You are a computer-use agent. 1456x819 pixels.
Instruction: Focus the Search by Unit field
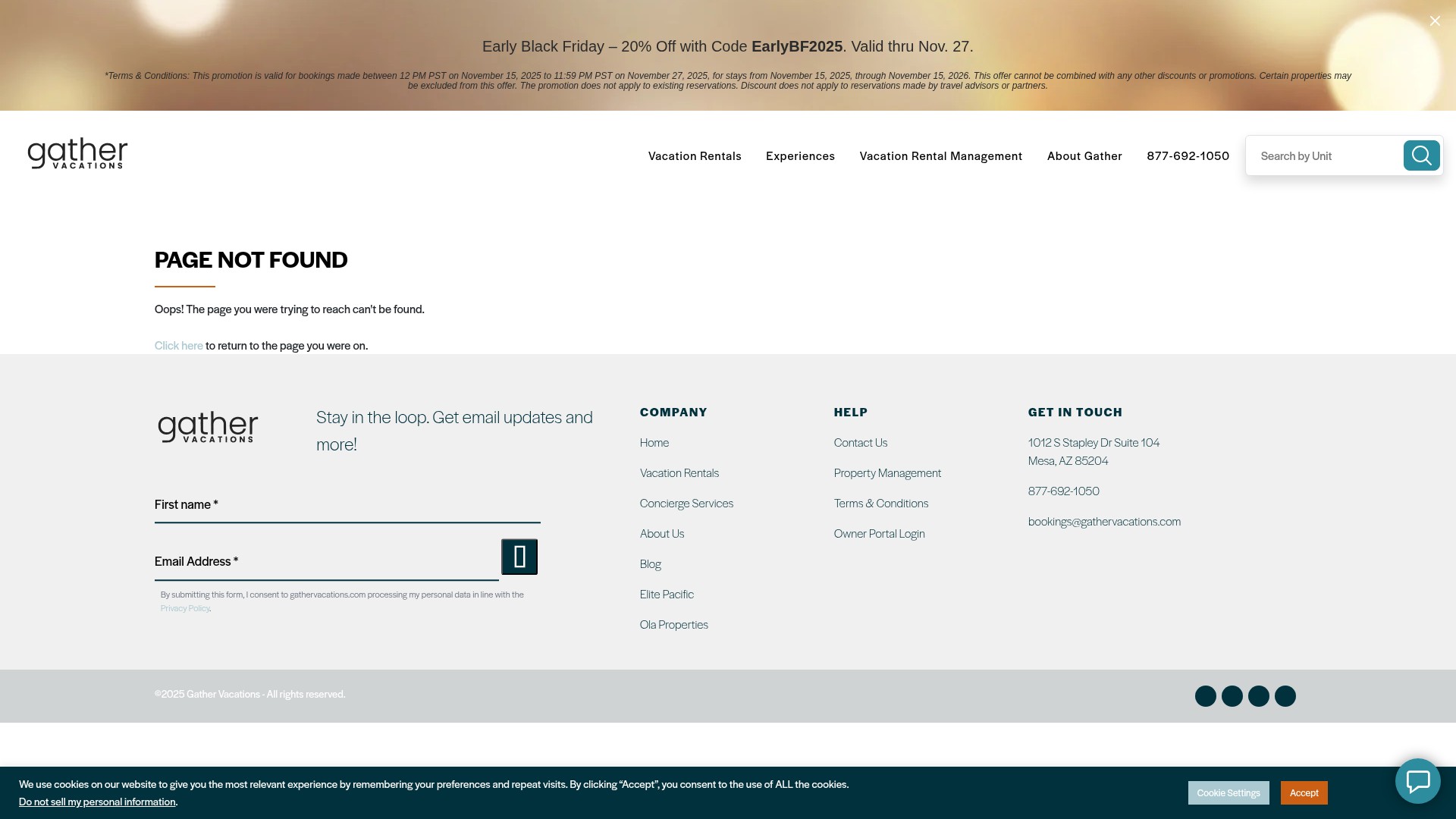click(x=1325, y=155)
